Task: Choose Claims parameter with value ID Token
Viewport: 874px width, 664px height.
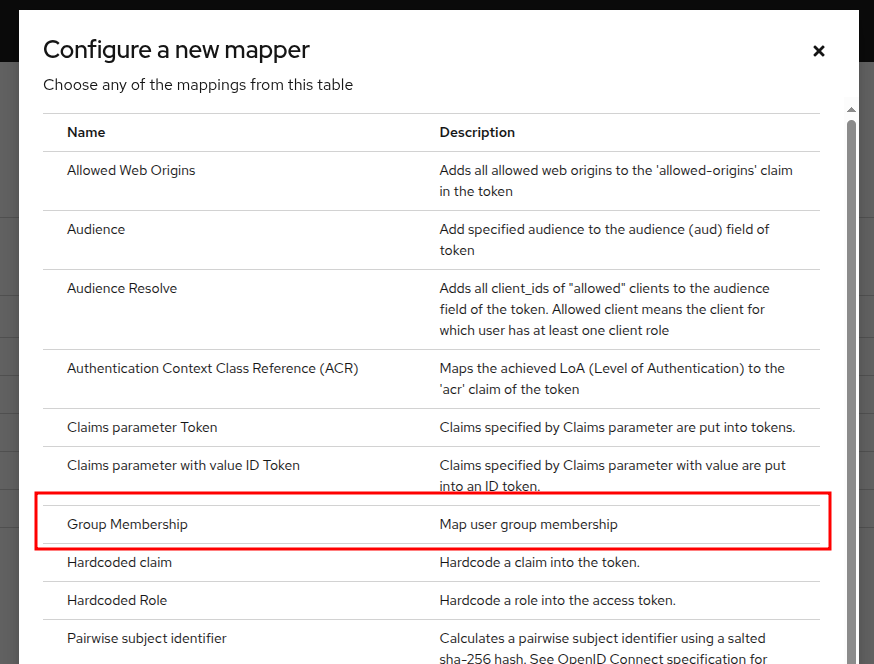Action: pyautogui.click(x=183, y=465)
